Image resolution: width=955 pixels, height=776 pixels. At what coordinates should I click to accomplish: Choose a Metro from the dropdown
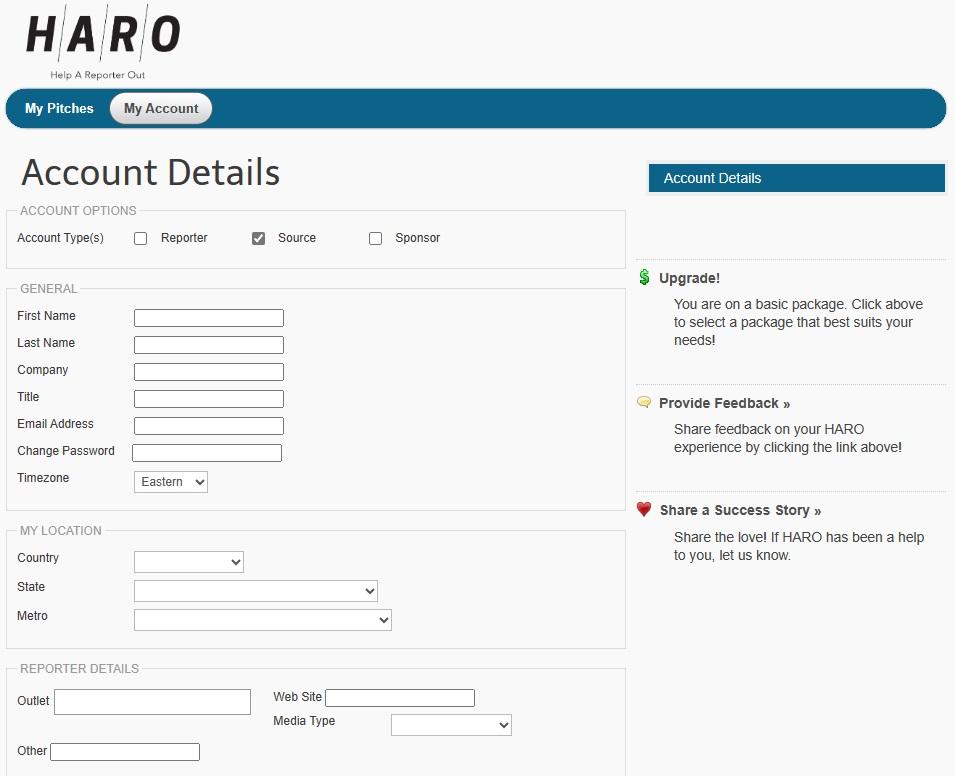click(263, 620)
